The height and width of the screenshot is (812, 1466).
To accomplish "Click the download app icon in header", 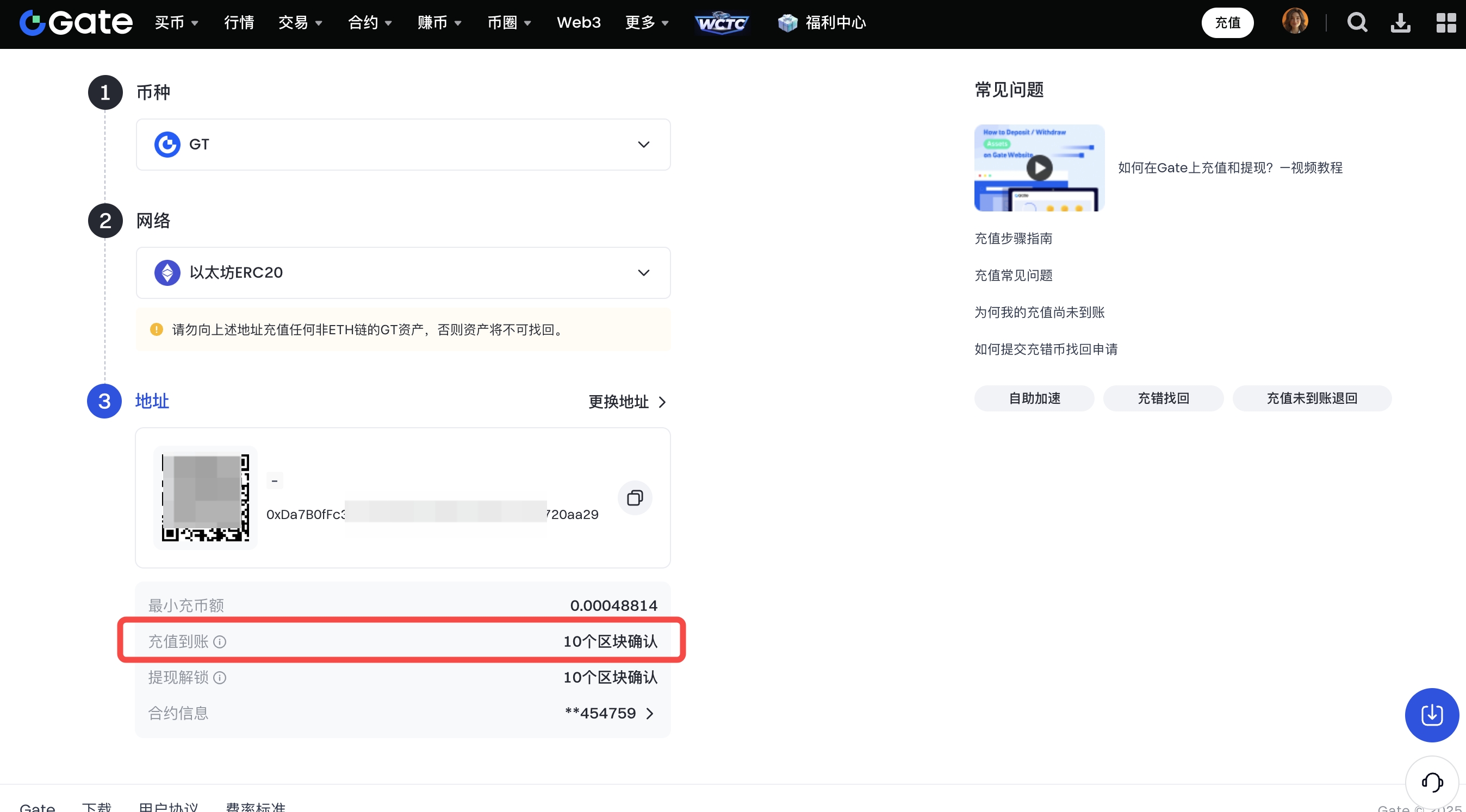I will 1400,23.
